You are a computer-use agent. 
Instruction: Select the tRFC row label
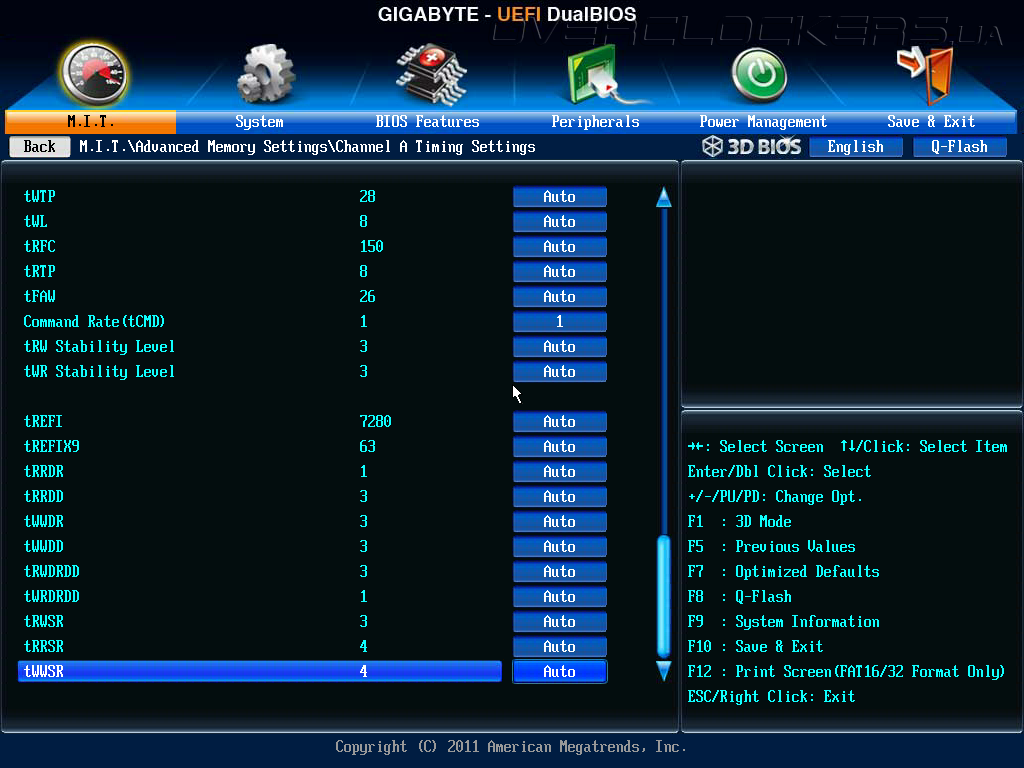(x=40, y=246)
